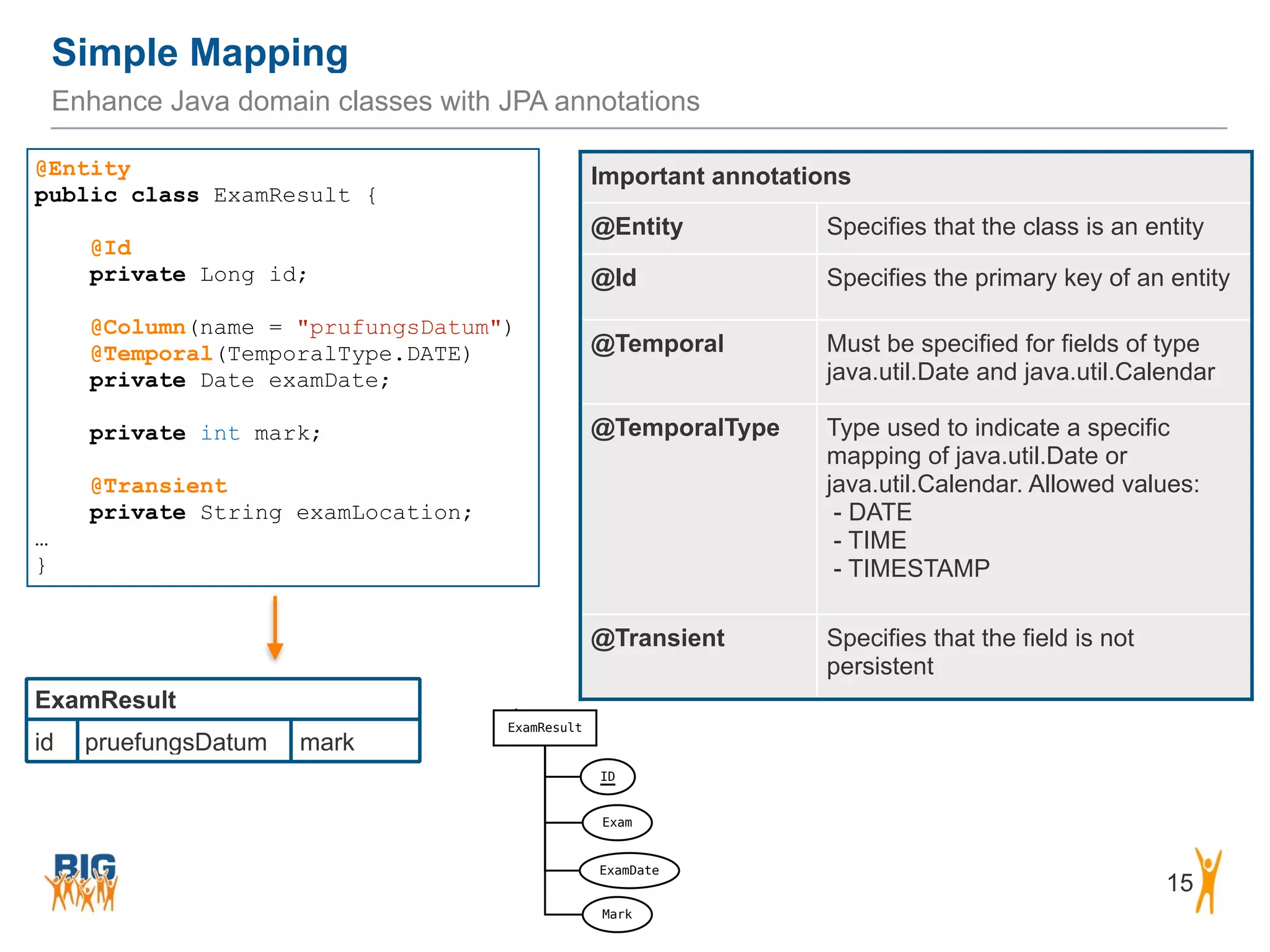Click the ExamResult diagram rectangle

pos(544,728)
